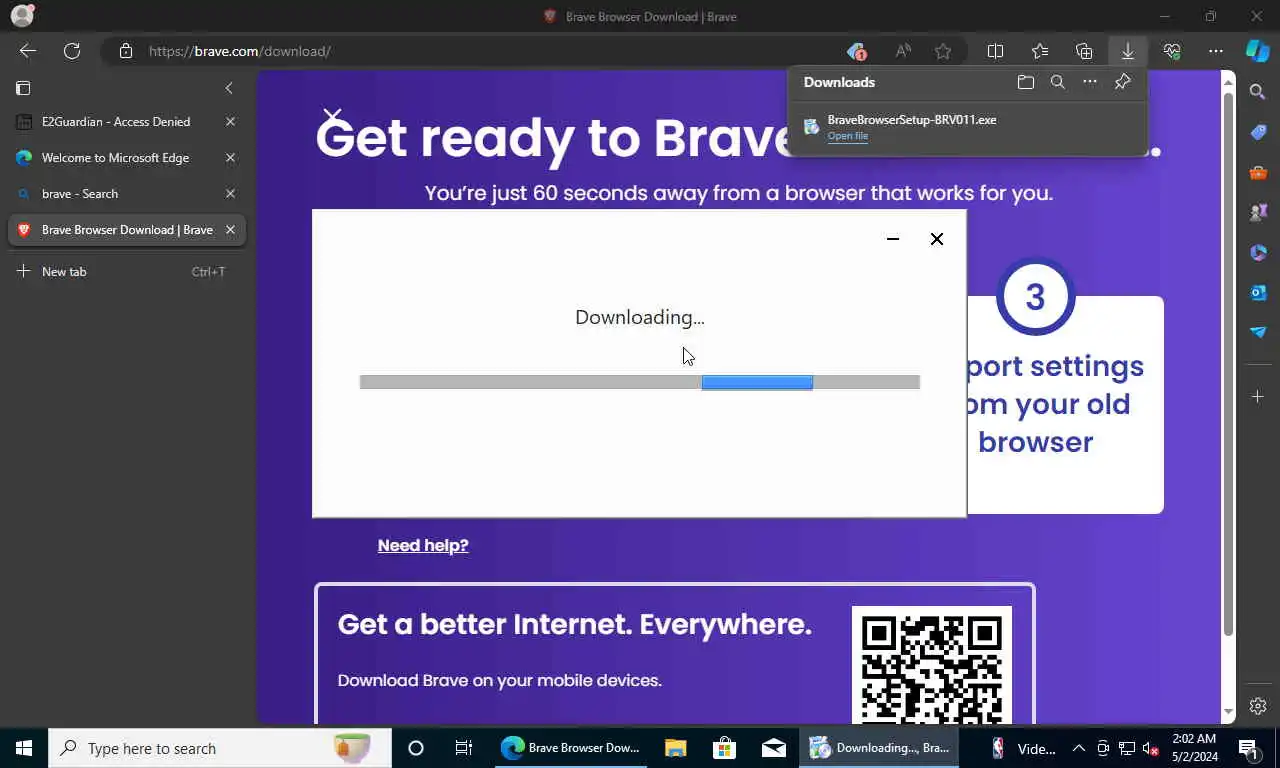
Task: Click Open file link under BraveBrowserSetup
Action: 847,136
